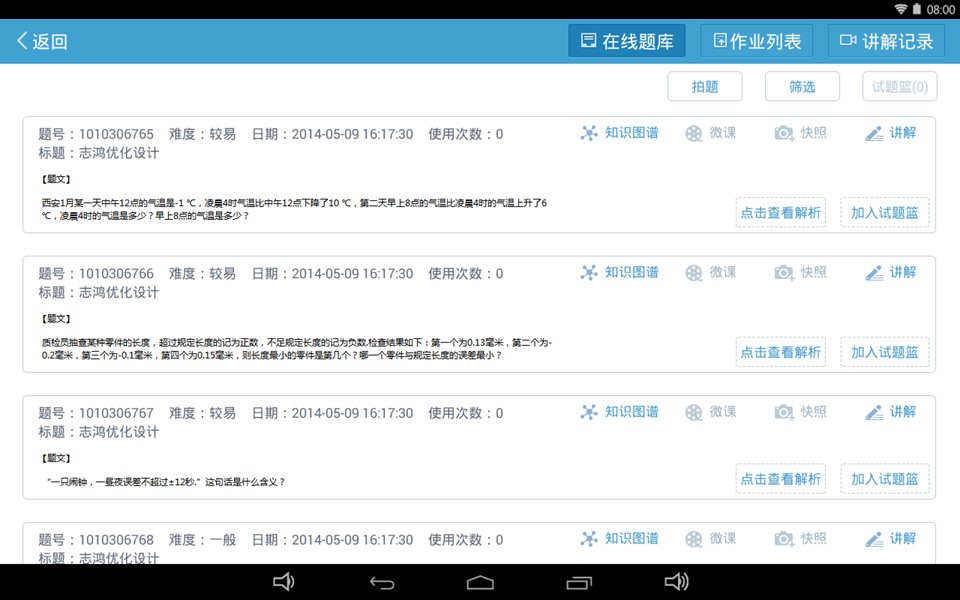Viewport: 960px width, 600px height.
Task: Open 讲解记录 tab
Action: (x=886, y=41)
